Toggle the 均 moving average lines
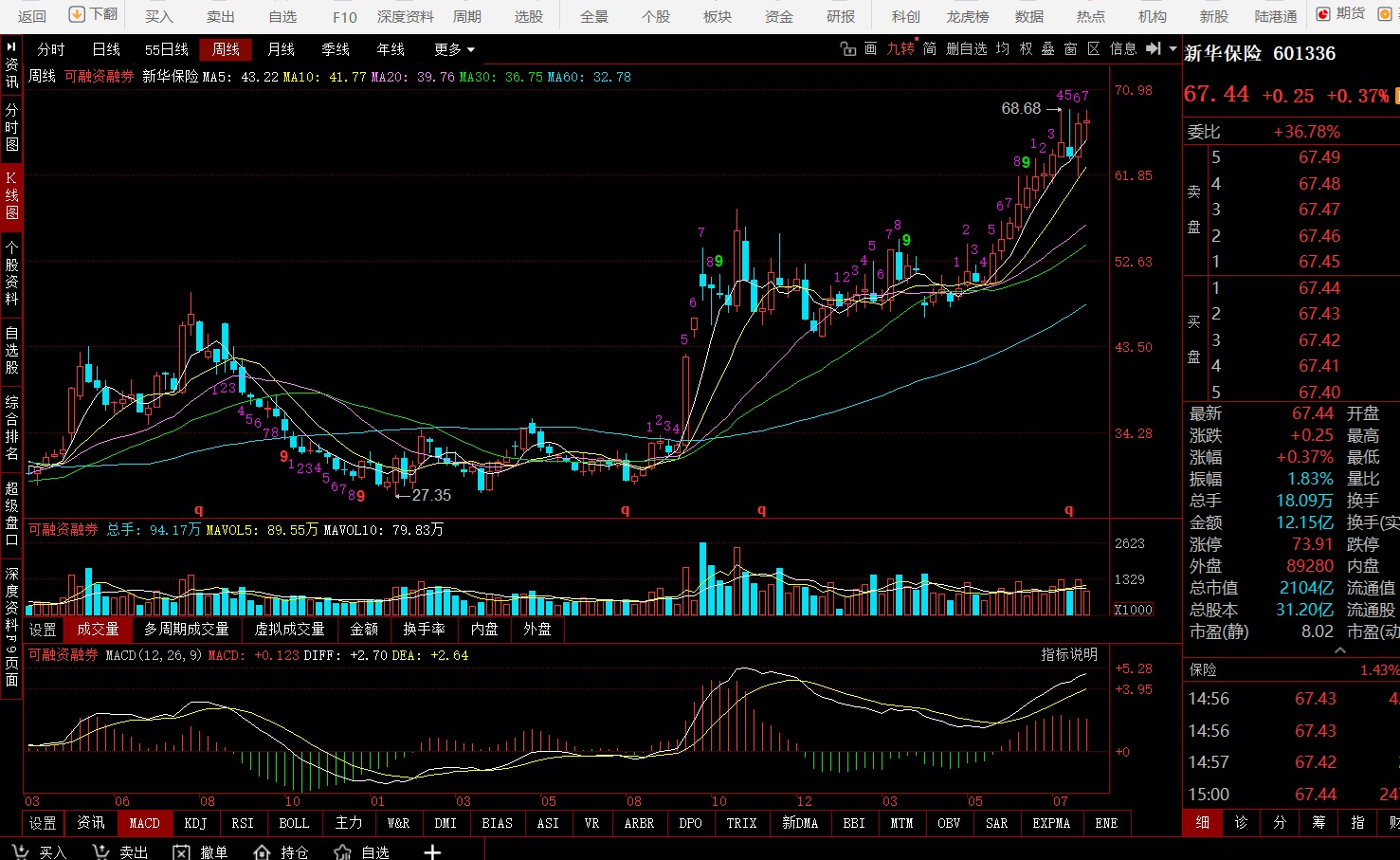Viewport: 1400px width, 860px height. point(1003,49)
